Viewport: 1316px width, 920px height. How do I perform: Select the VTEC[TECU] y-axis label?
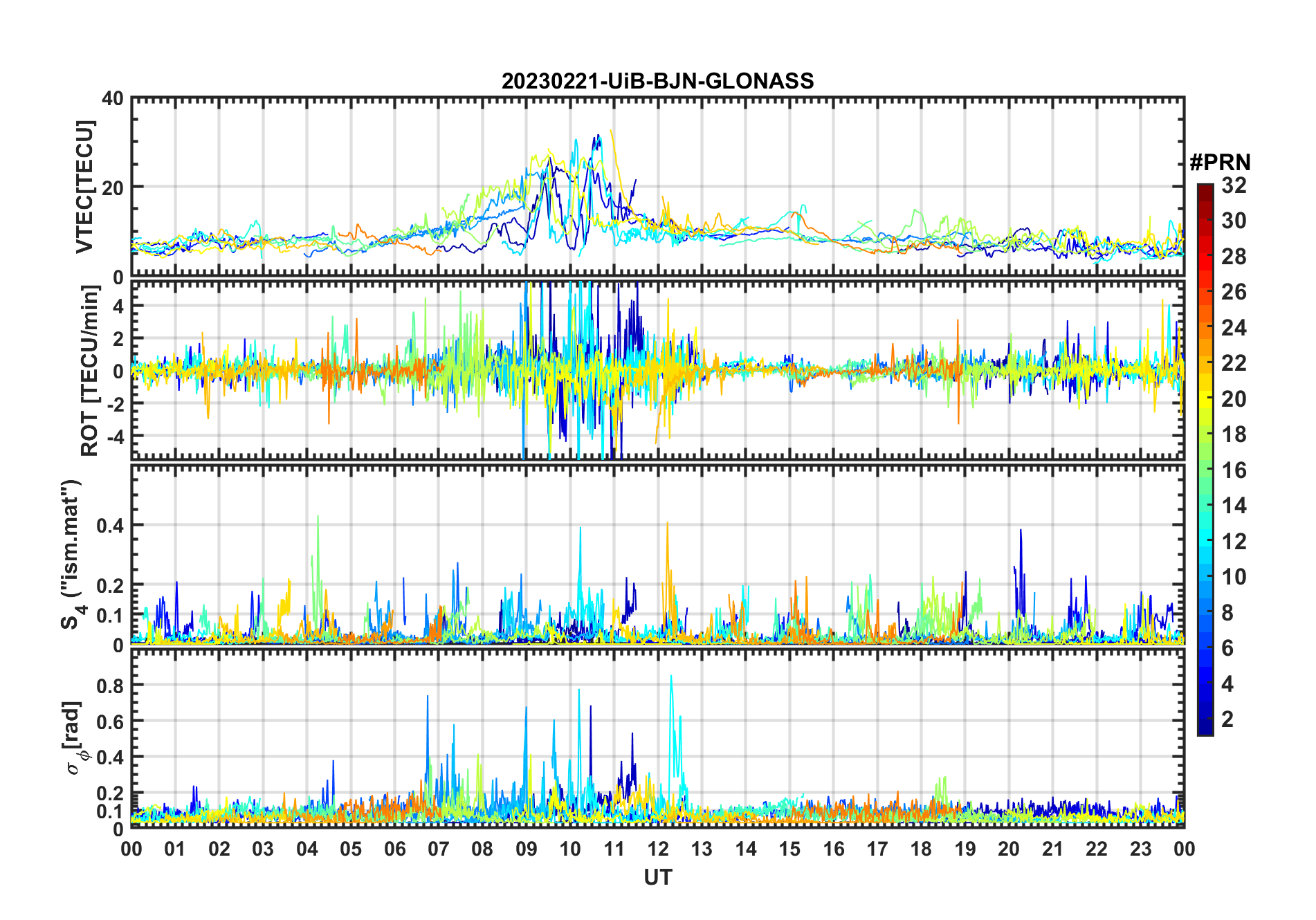coord(84,187)
